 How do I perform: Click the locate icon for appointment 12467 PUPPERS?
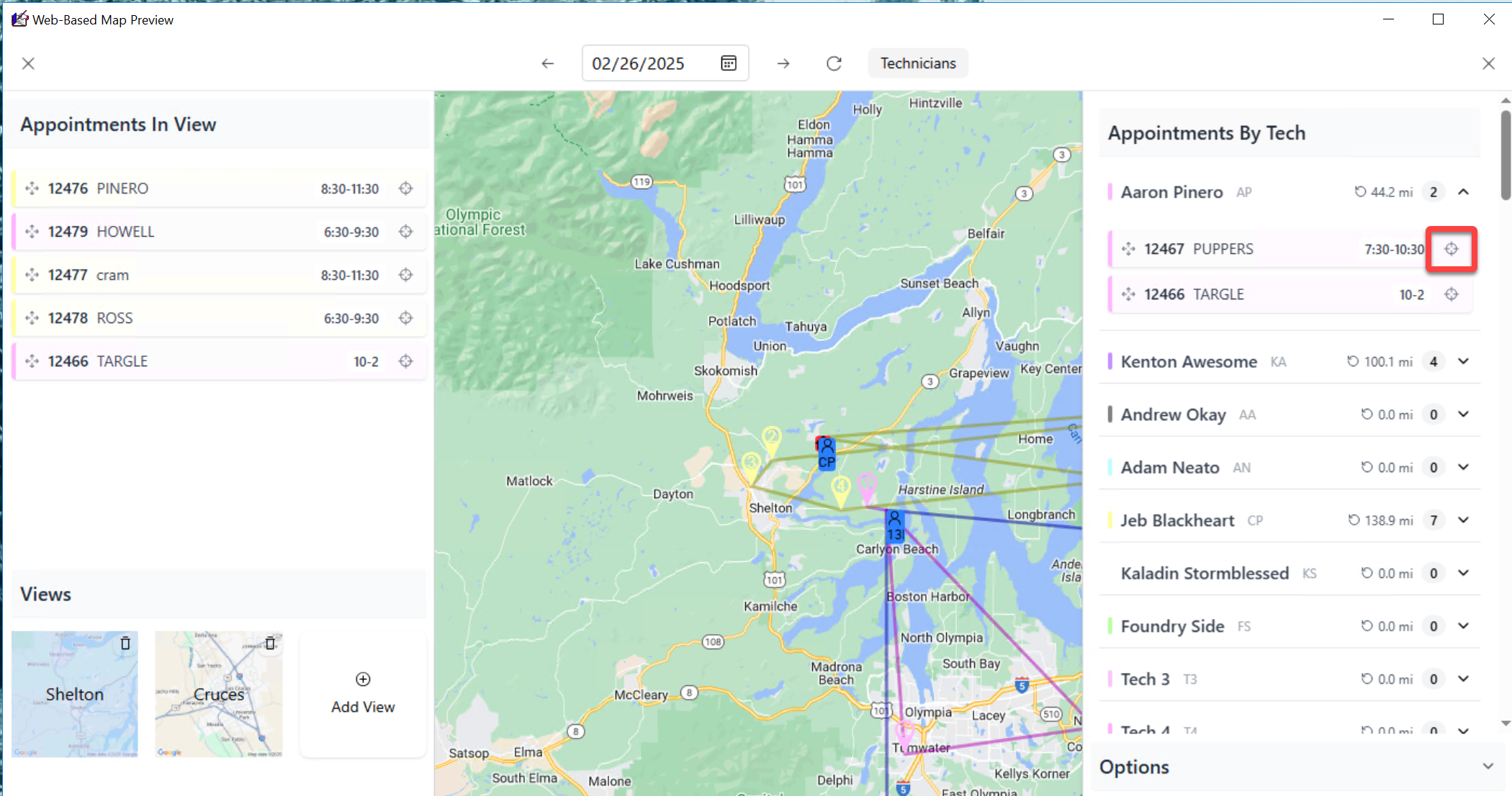click(1451, 249)
